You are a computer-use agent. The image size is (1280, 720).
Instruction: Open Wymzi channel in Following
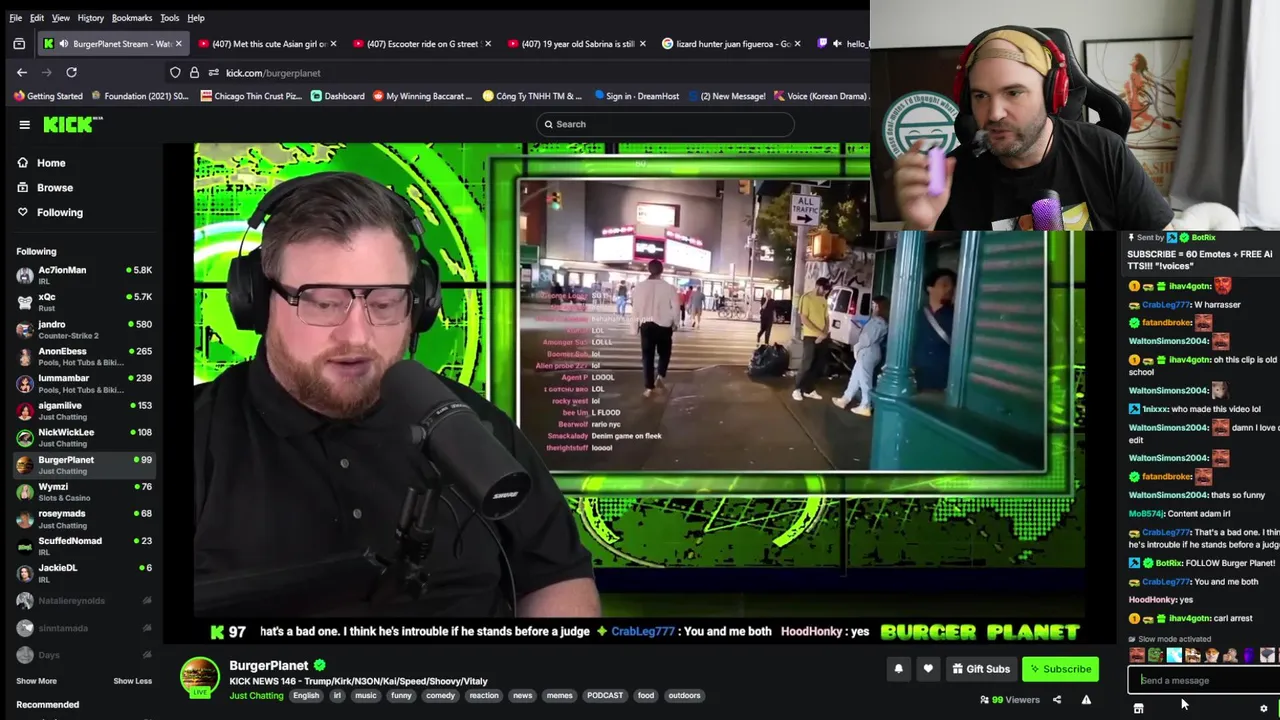coord(84,491)
